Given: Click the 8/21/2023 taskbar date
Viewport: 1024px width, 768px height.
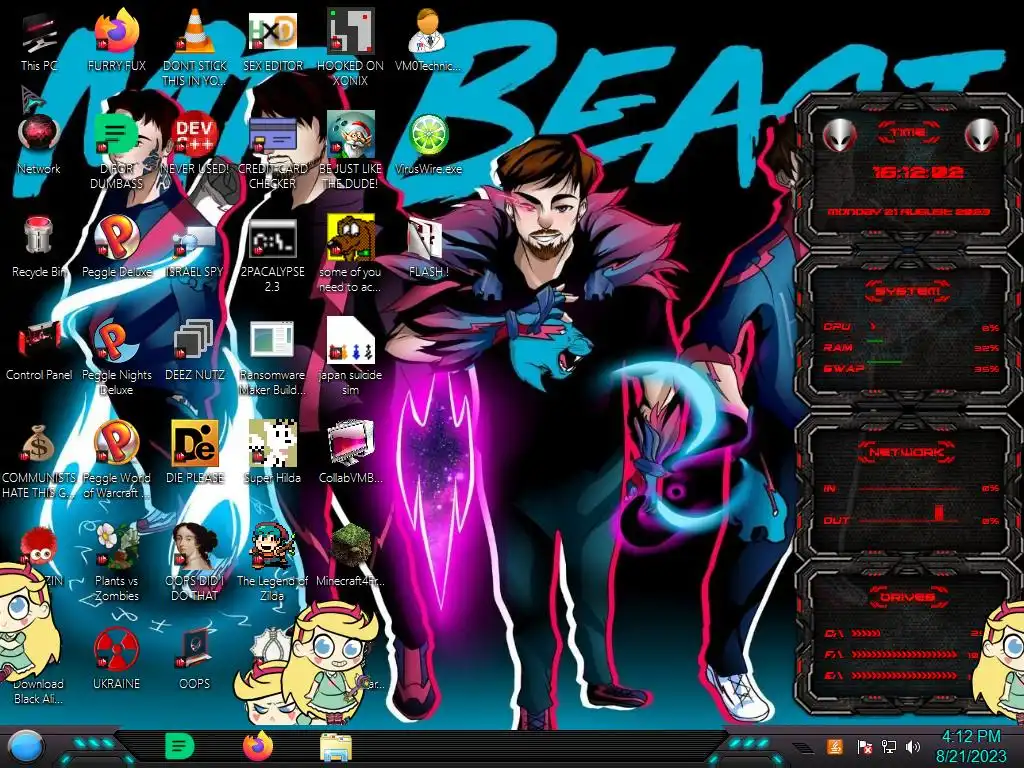Looking at the screenshot, I should (970, 757).
